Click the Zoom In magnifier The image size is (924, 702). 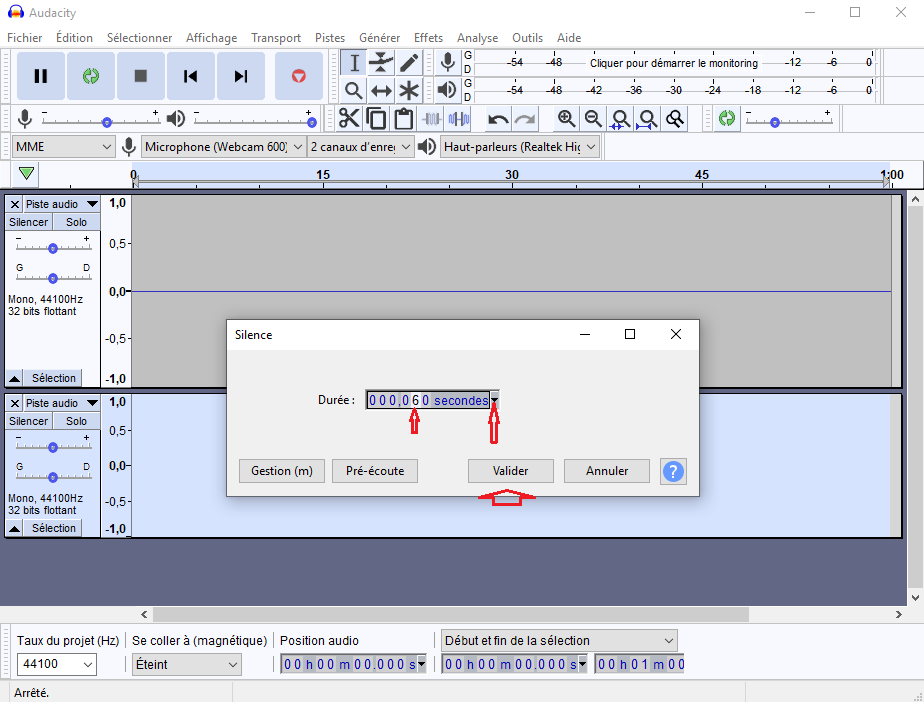pyautogui.click(x=566, y=119)
